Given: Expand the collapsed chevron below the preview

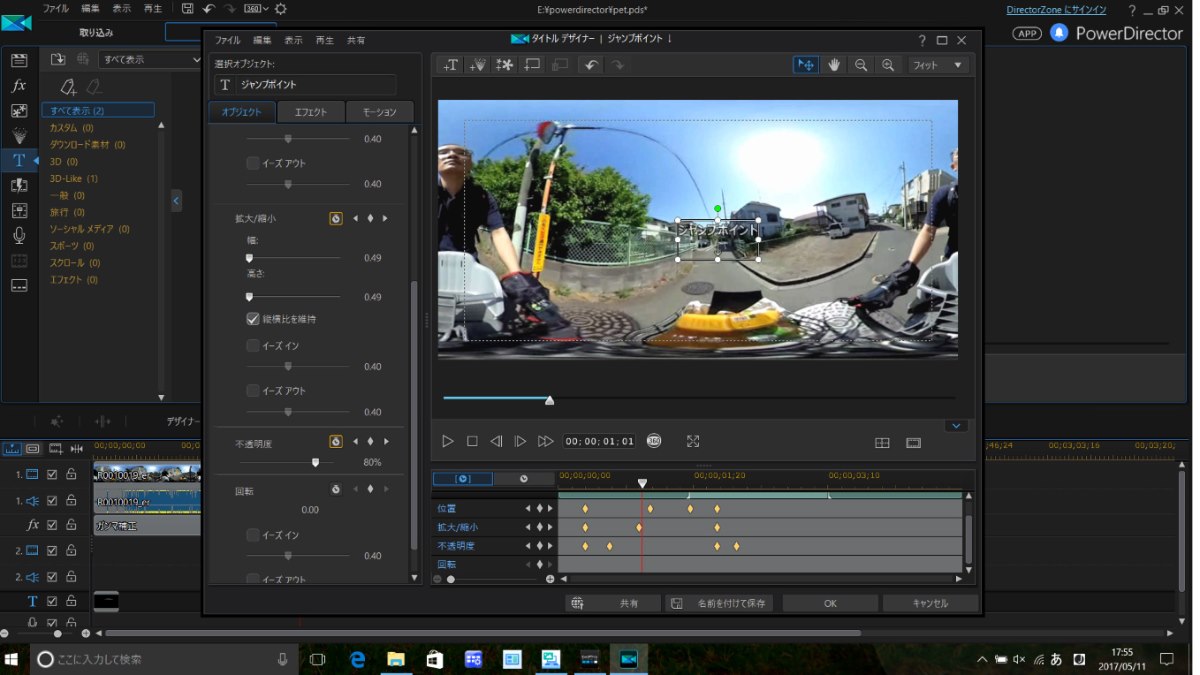Looking at the screenshot, I should (x=956, y=425).
